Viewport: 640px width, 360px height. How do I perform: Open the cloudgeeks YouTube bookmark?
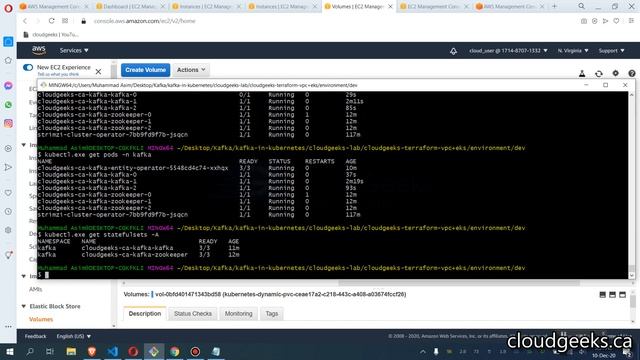tap(51, 35)
